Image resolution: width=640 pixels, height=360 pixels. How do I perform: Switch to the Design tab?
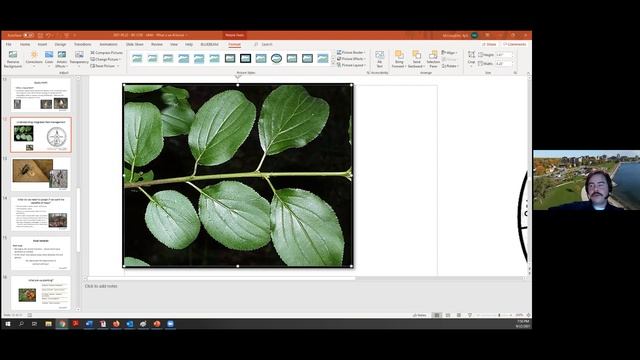point(60,44)
